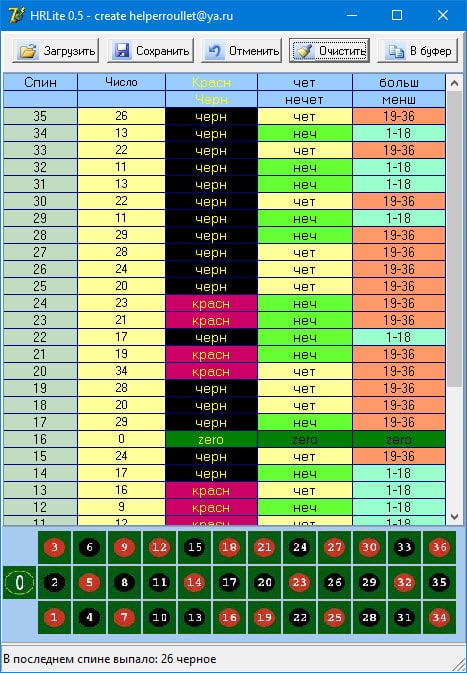Select black number 17 on the board
This screenshot has width=467, height=673.
pos(230,582)
